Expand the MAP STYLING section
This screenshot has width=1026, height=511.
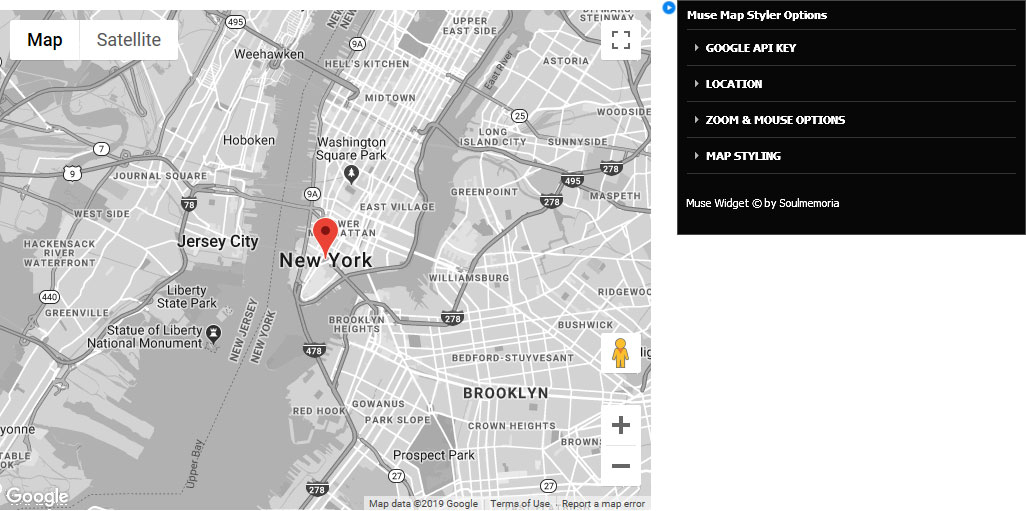851,156
